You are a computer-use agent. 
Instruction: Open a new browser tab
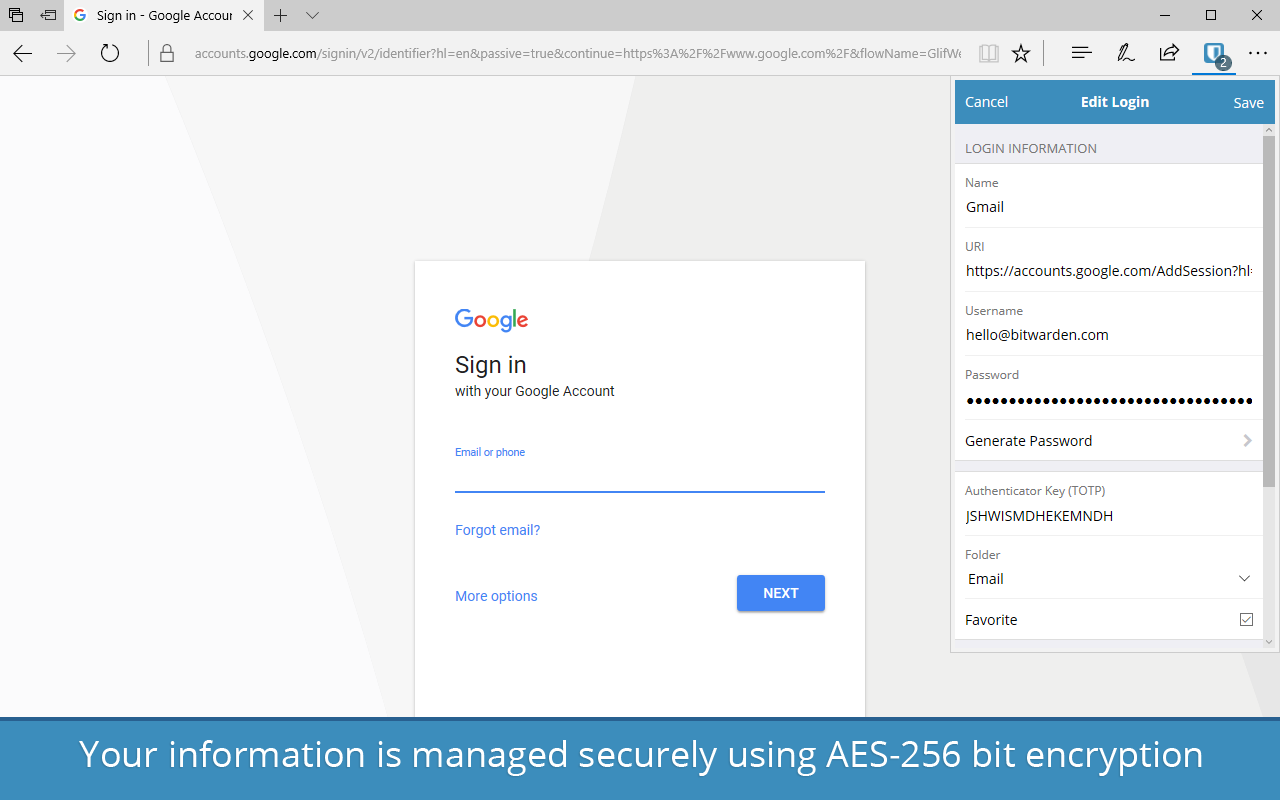click(x=281, y=16)
